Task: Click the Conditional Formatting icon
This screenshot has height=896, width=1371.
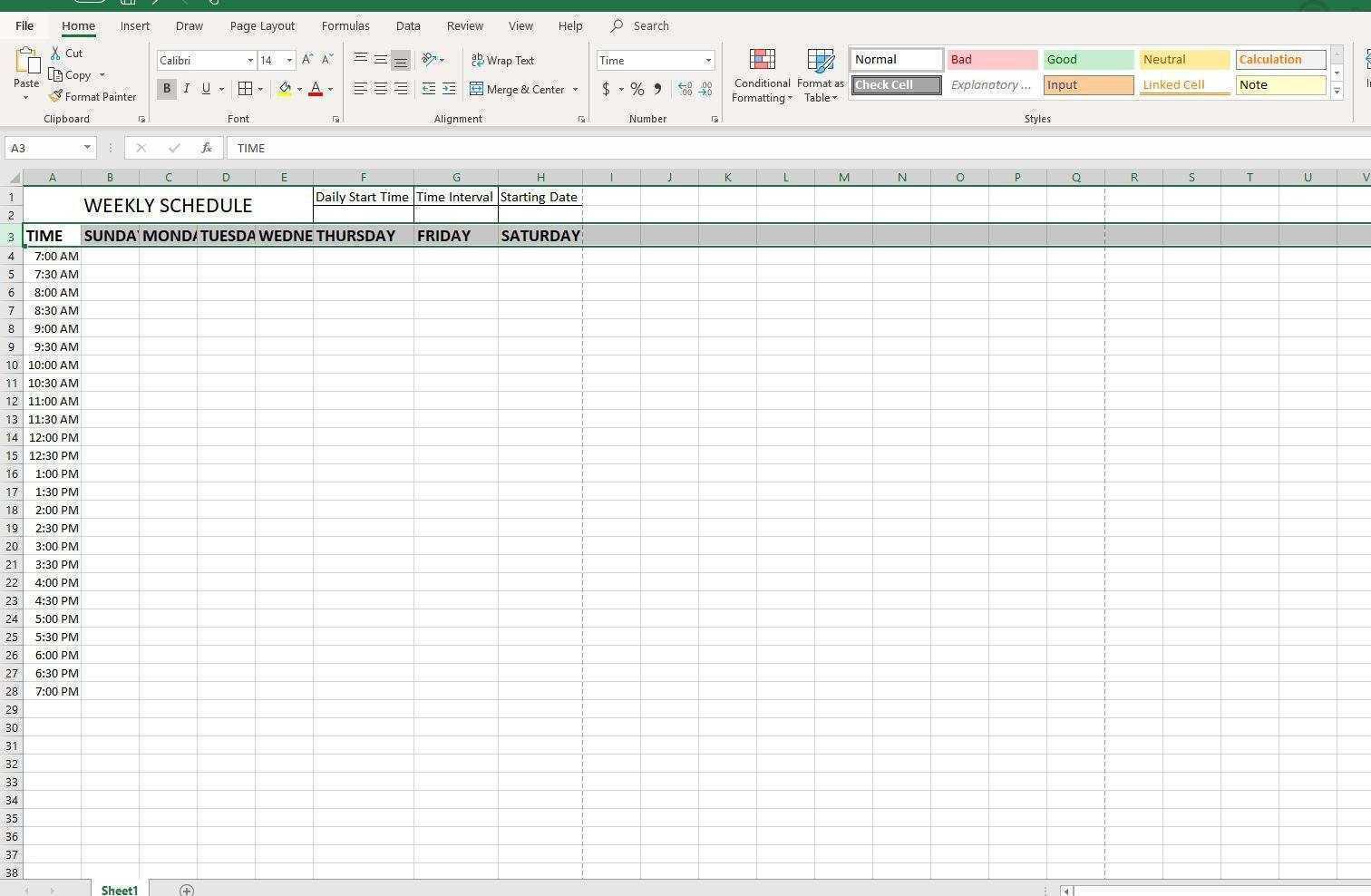Action: click(x=762, y=62)
